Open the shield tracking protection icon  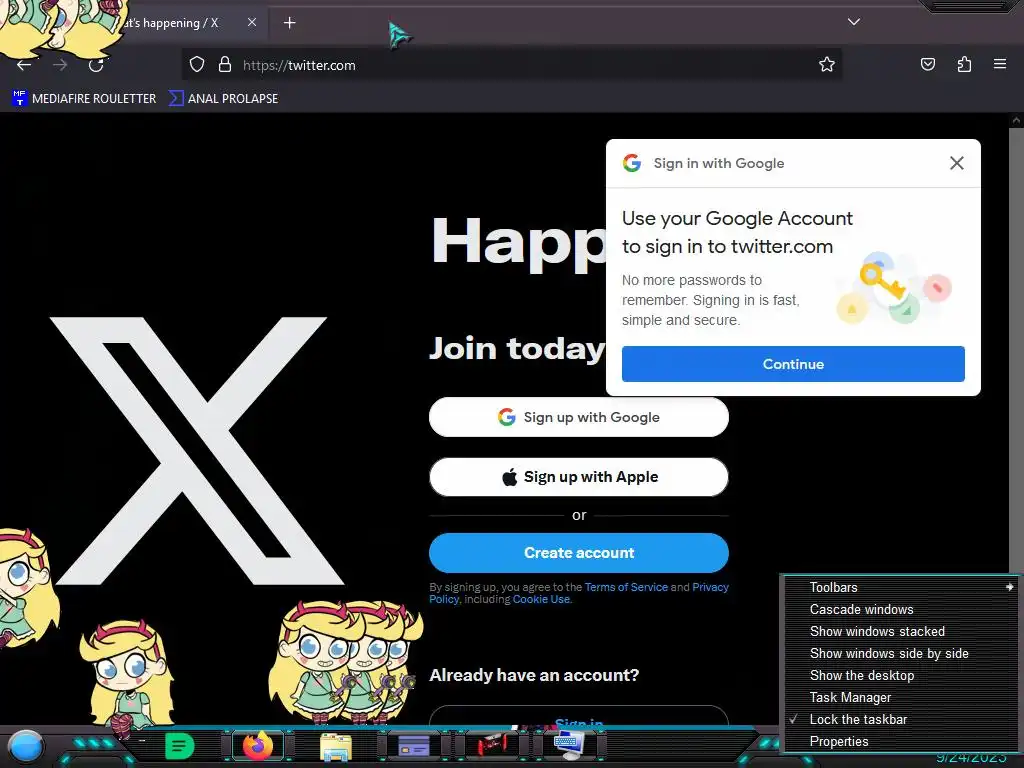click(x=197, y=65)
